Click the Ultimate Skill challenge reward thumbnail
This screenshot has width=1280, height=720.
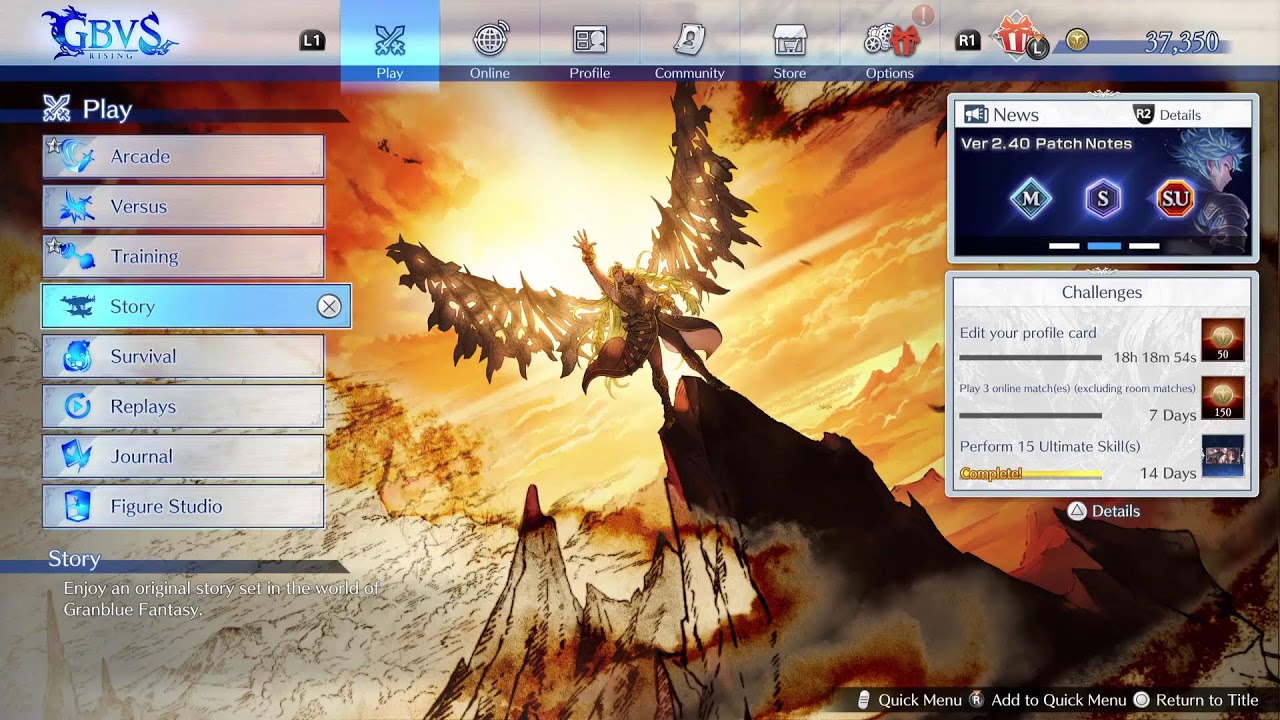click(1222, 456)
